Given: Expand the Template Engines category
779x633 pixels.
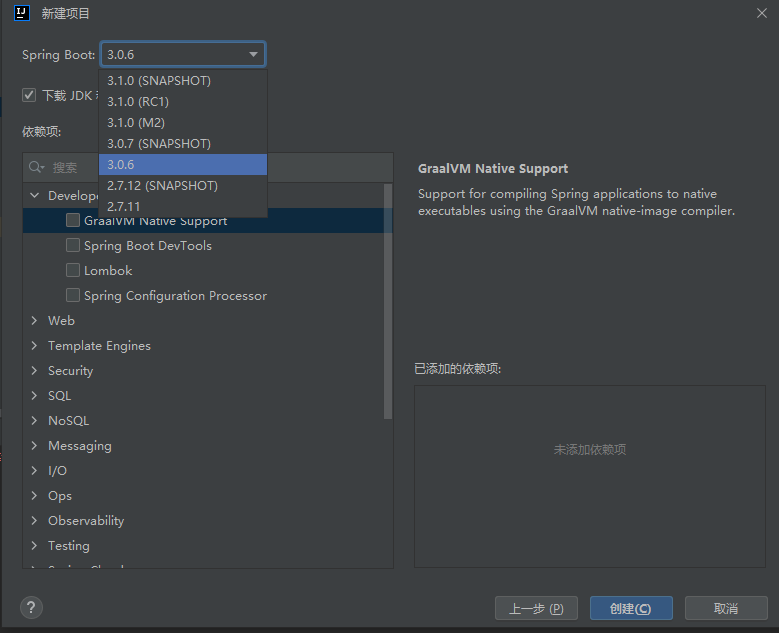Looking at the screenshot, I should coord(35,346).
